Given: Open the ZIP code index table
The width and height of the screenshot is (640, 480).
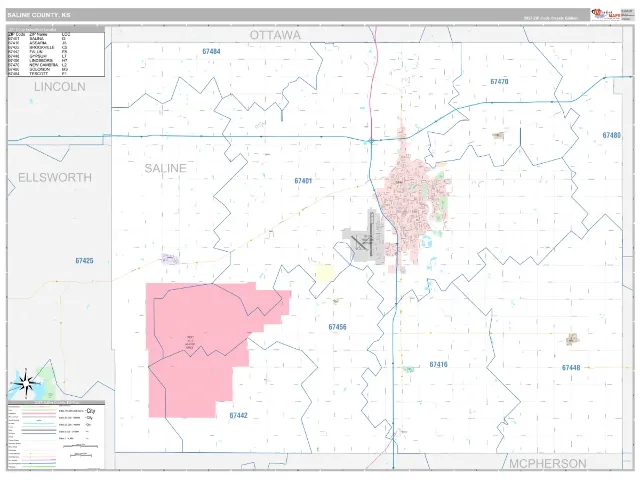Looking at the screenshot, I should [x=56, y=51].
